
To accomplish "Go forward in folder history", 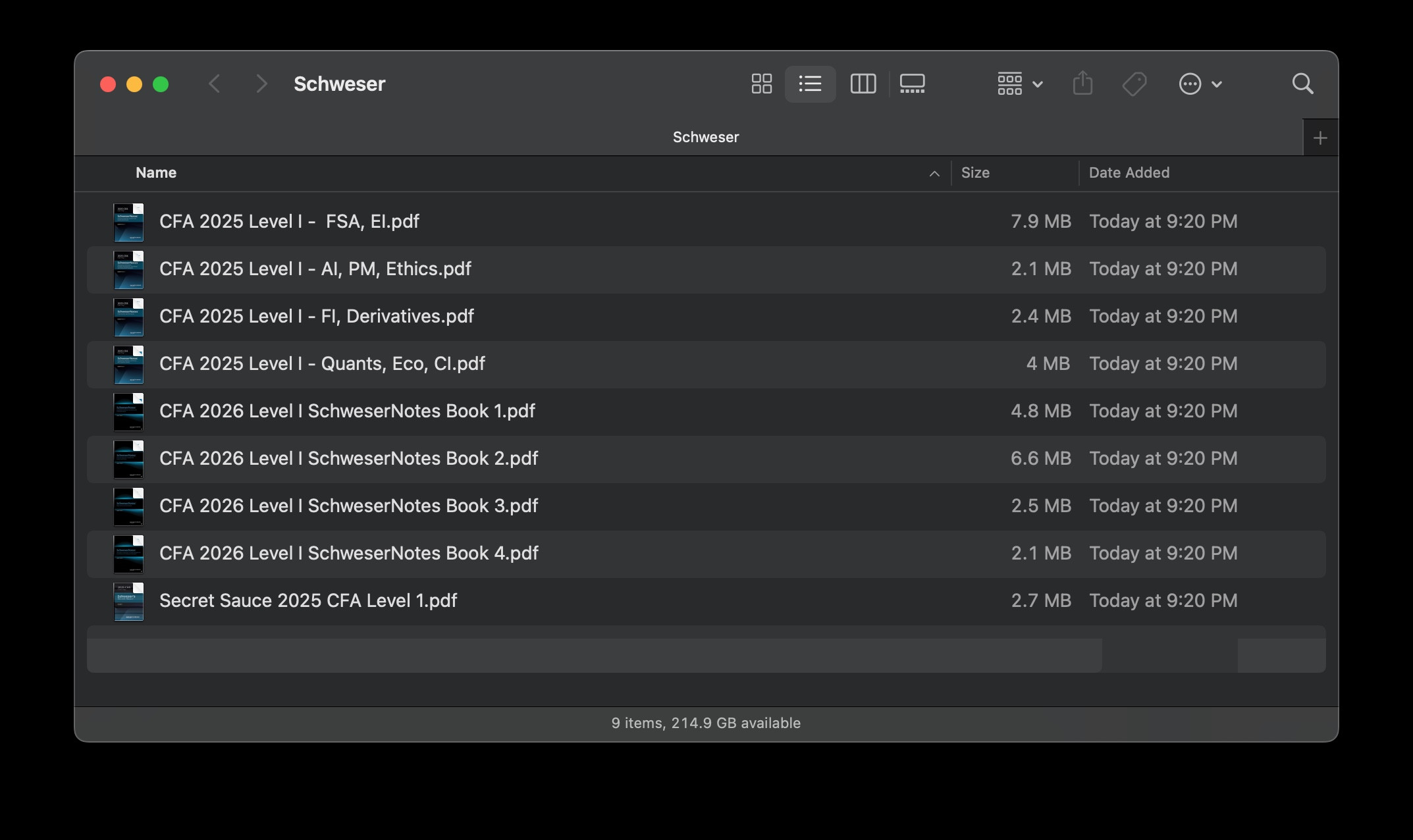I will click(x=261, y=84).
